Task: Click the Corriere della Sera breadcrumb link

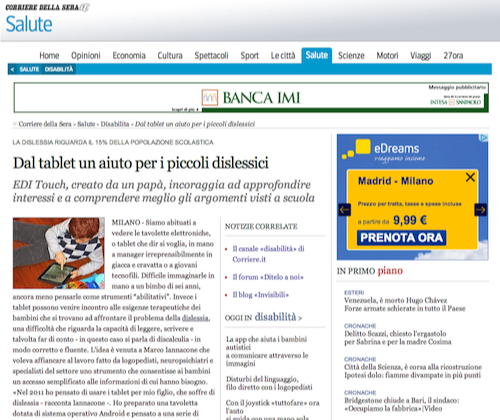Action: point(45,124)
